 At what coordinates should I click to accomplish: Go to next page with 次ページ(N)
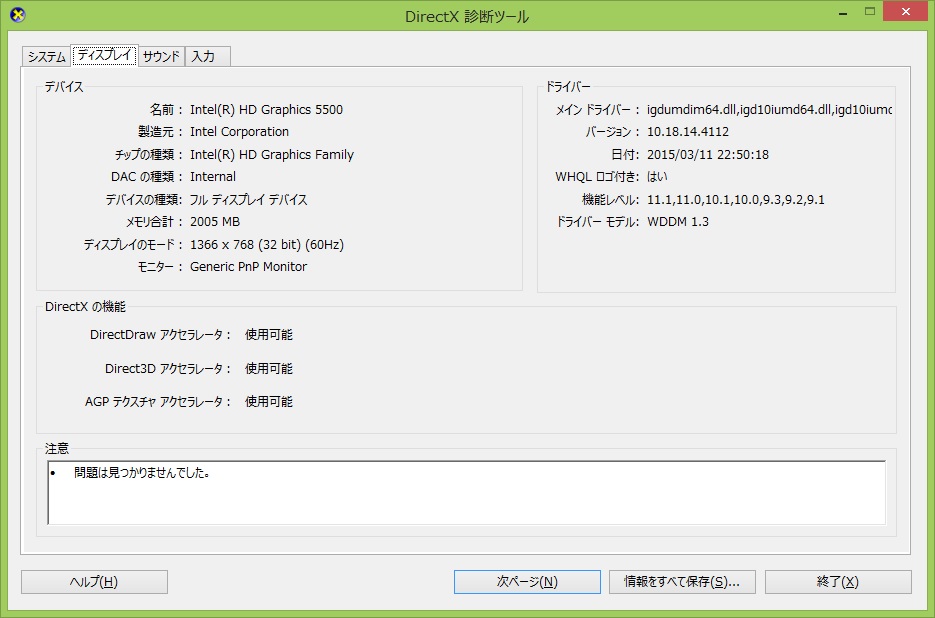(527, 582)
